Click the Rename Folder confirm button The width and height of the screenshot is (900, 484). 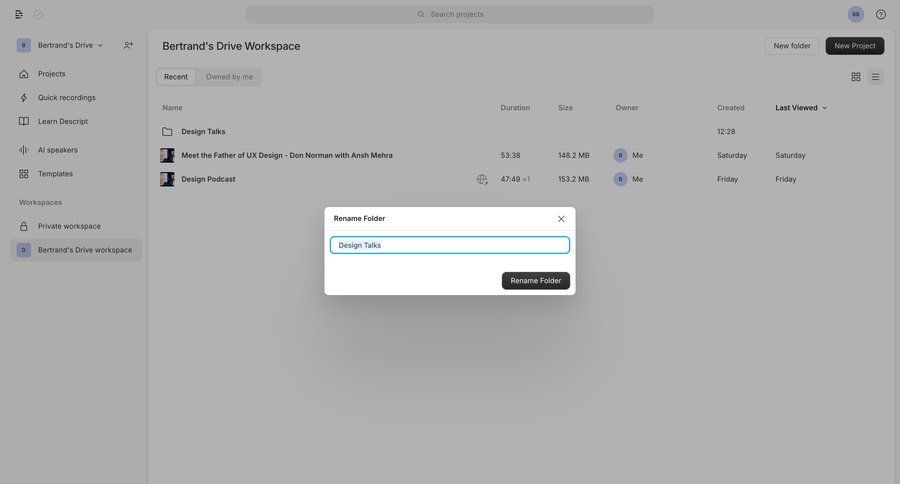click(x=536, y=281)
